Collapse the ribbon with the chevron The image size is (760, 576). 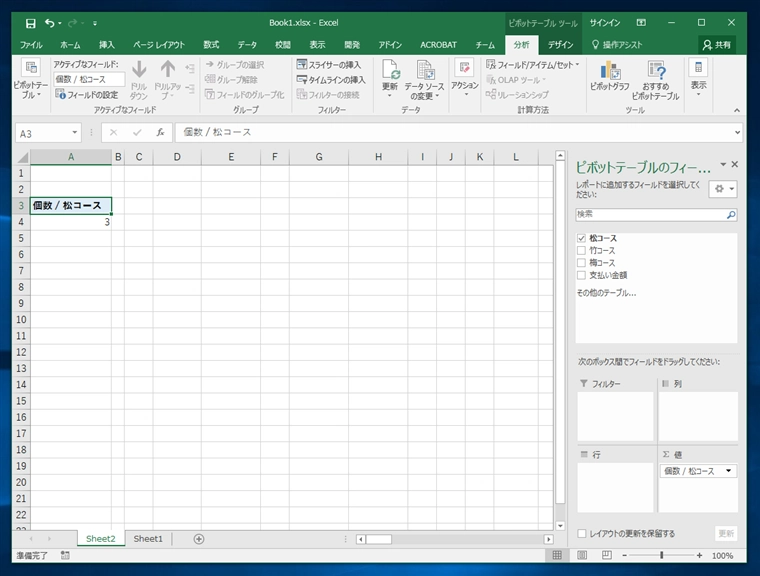coord(737,111)
